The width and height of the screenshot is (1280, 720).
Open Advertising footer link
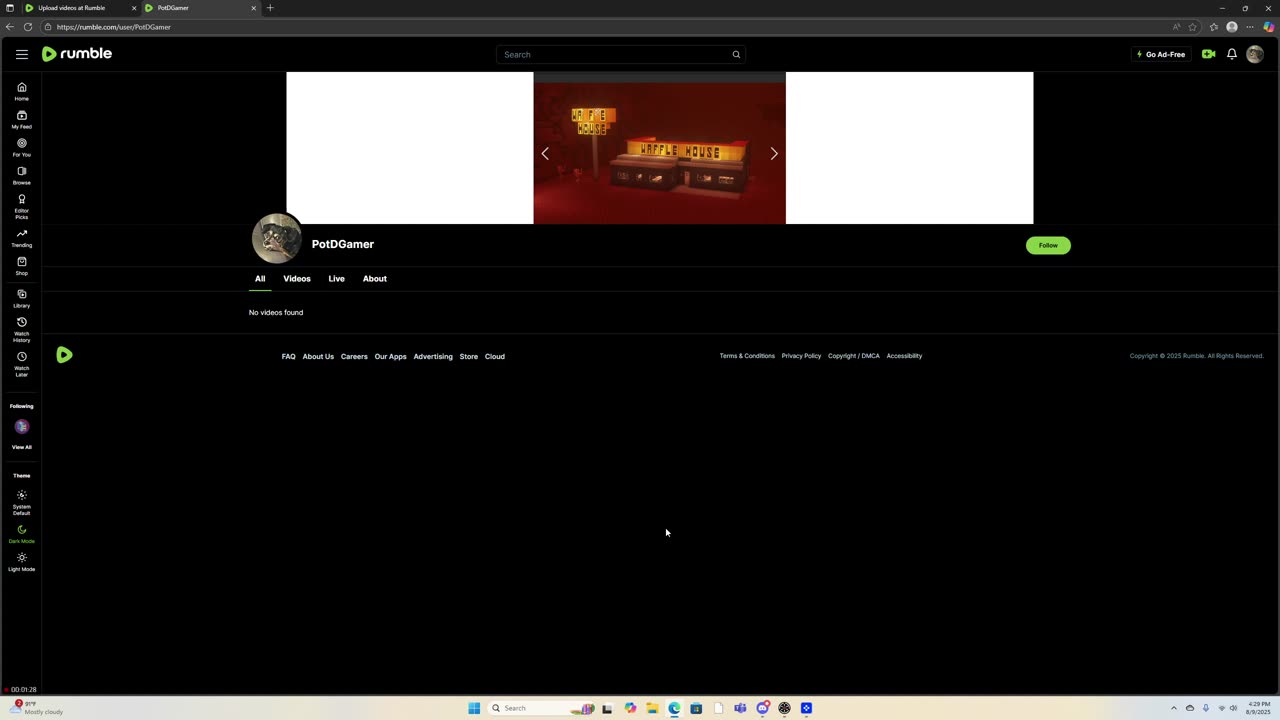tap(433, 356)
